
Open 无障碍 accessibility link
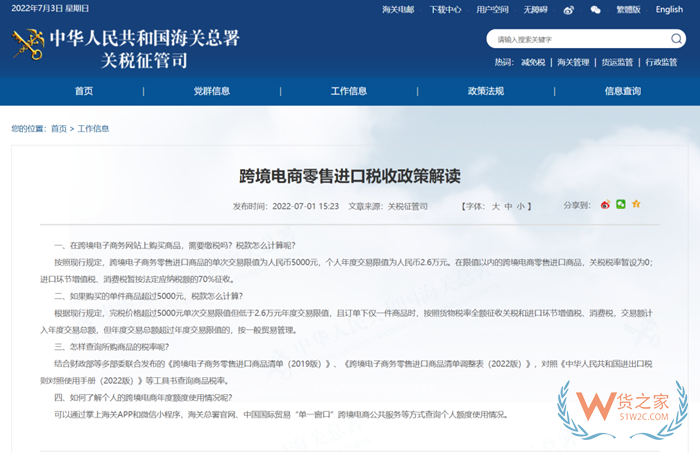(x=535, y=10)
